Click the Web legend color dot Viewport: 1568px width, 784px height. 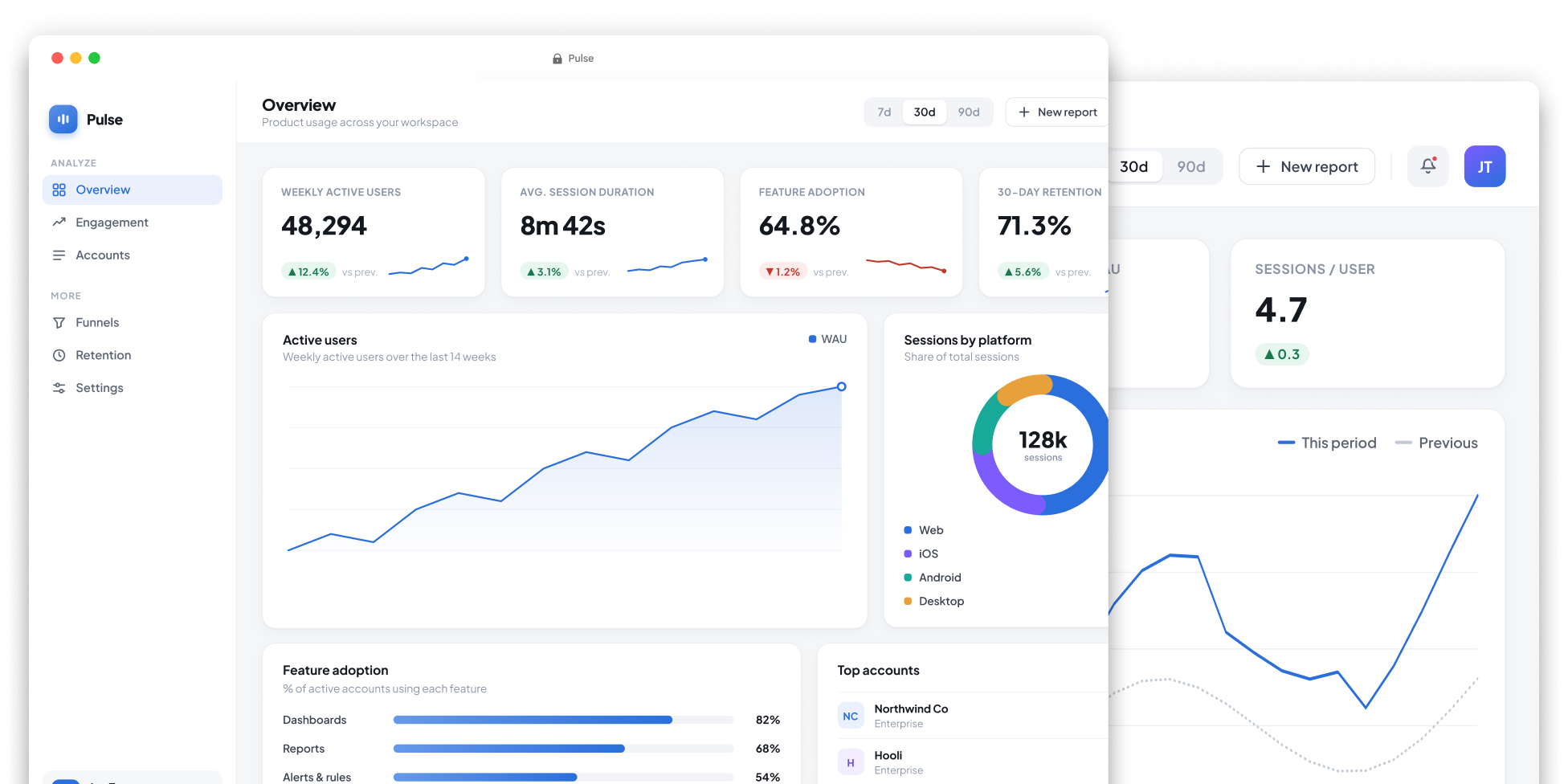(908, 530)
